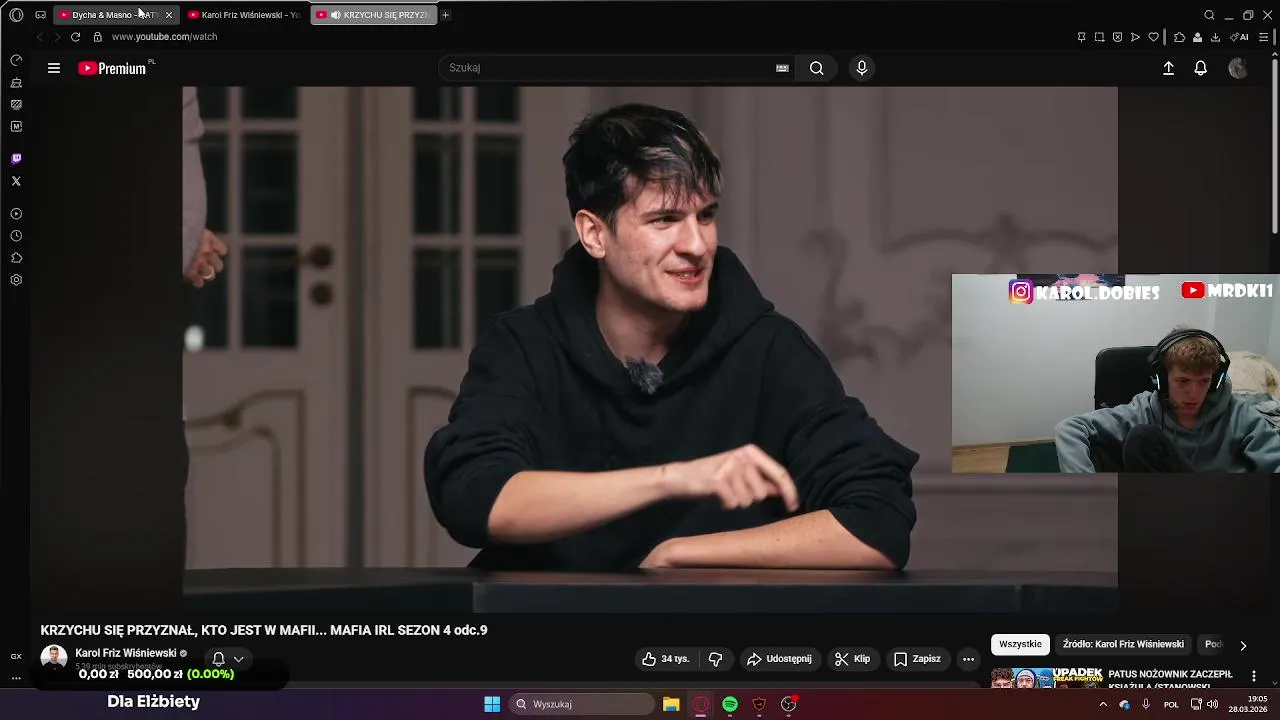
Task: Click the taskbar Wyszukaj search box
Action: [584, 704]
